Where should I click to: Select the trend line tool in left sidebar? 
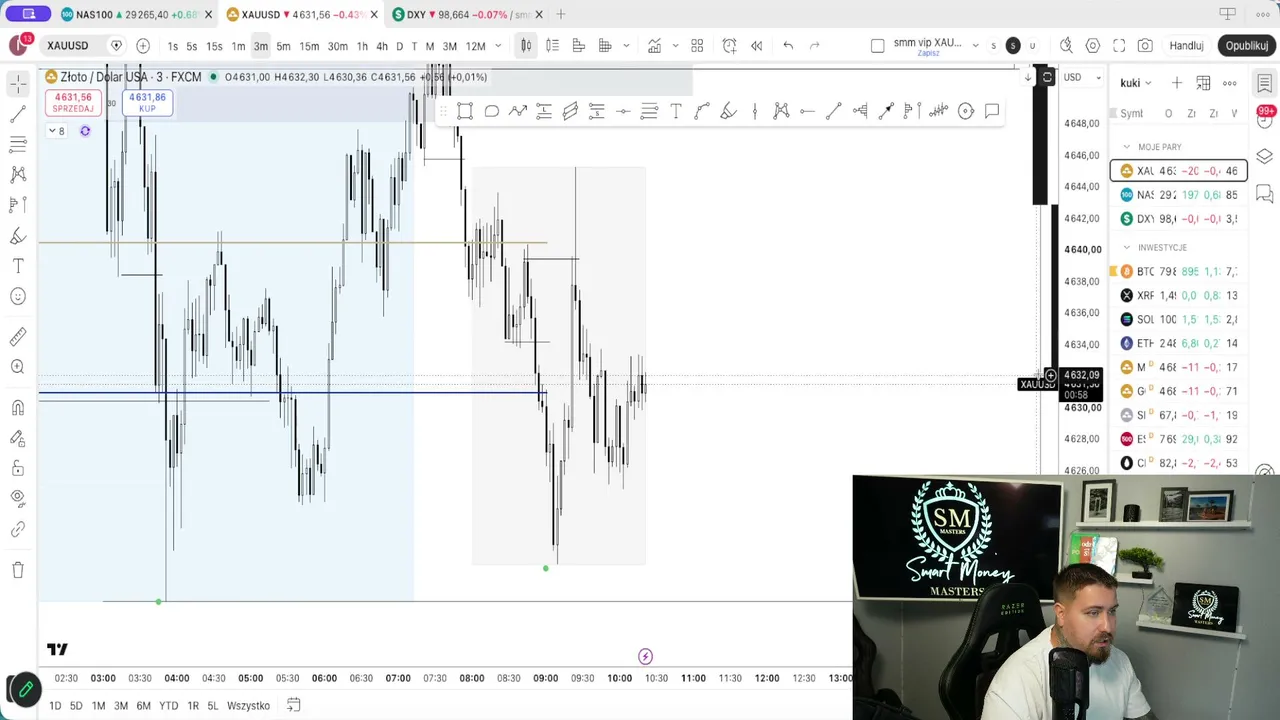[18, 115]
